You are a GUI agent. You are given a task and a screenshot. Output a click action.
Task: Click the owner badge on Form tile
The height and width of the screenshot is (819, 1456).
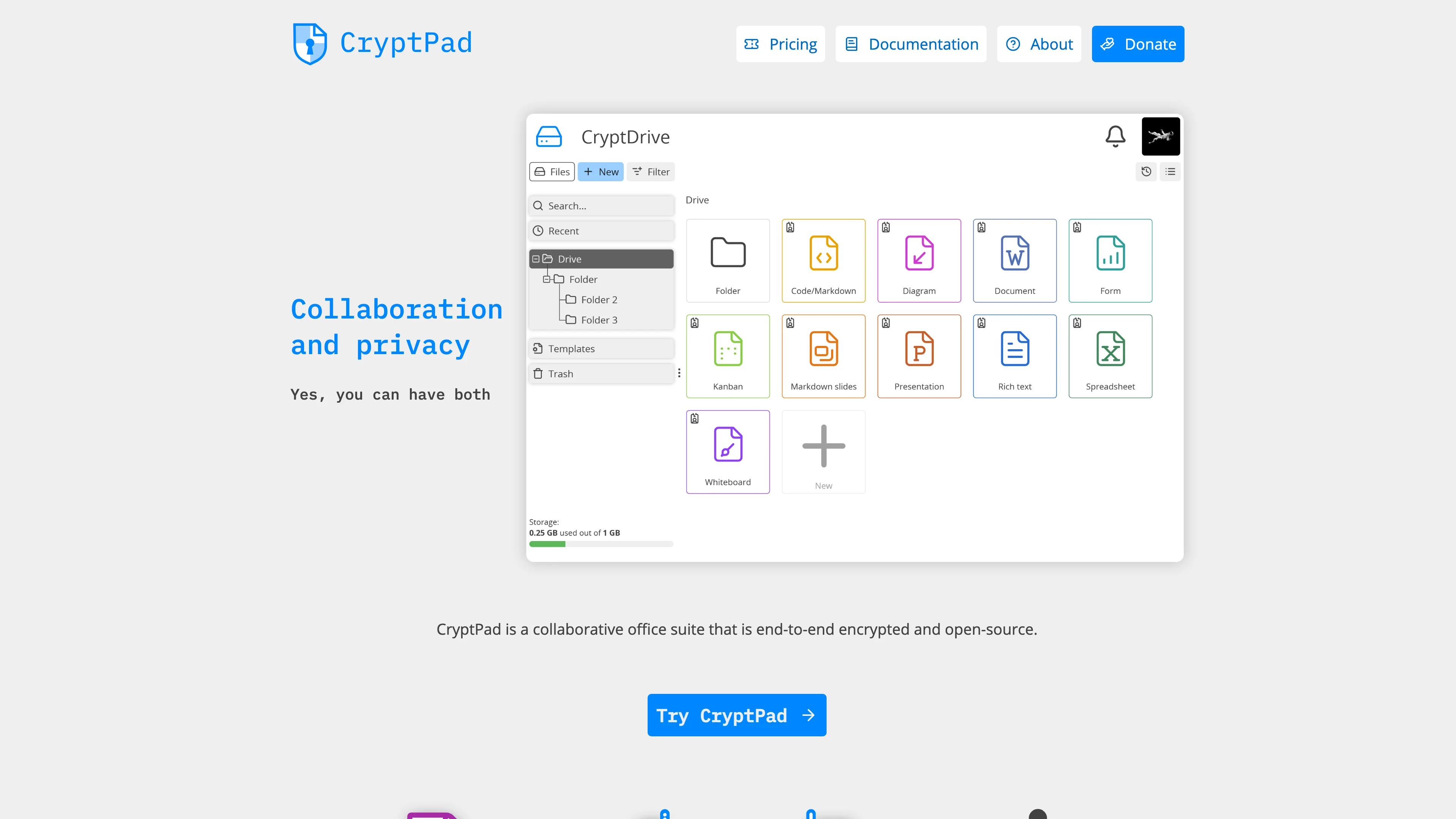click(x=1077, y=227)
